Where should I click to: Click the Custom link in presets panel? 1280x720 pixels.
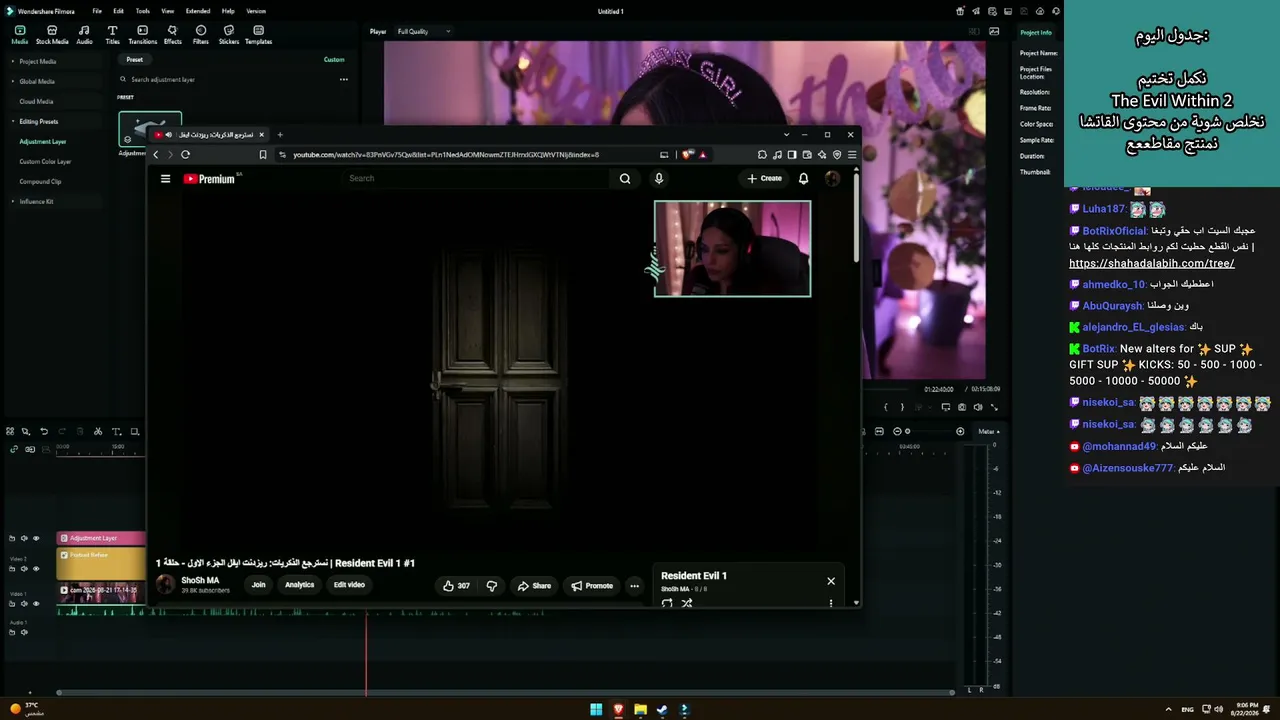coord(334,59)
